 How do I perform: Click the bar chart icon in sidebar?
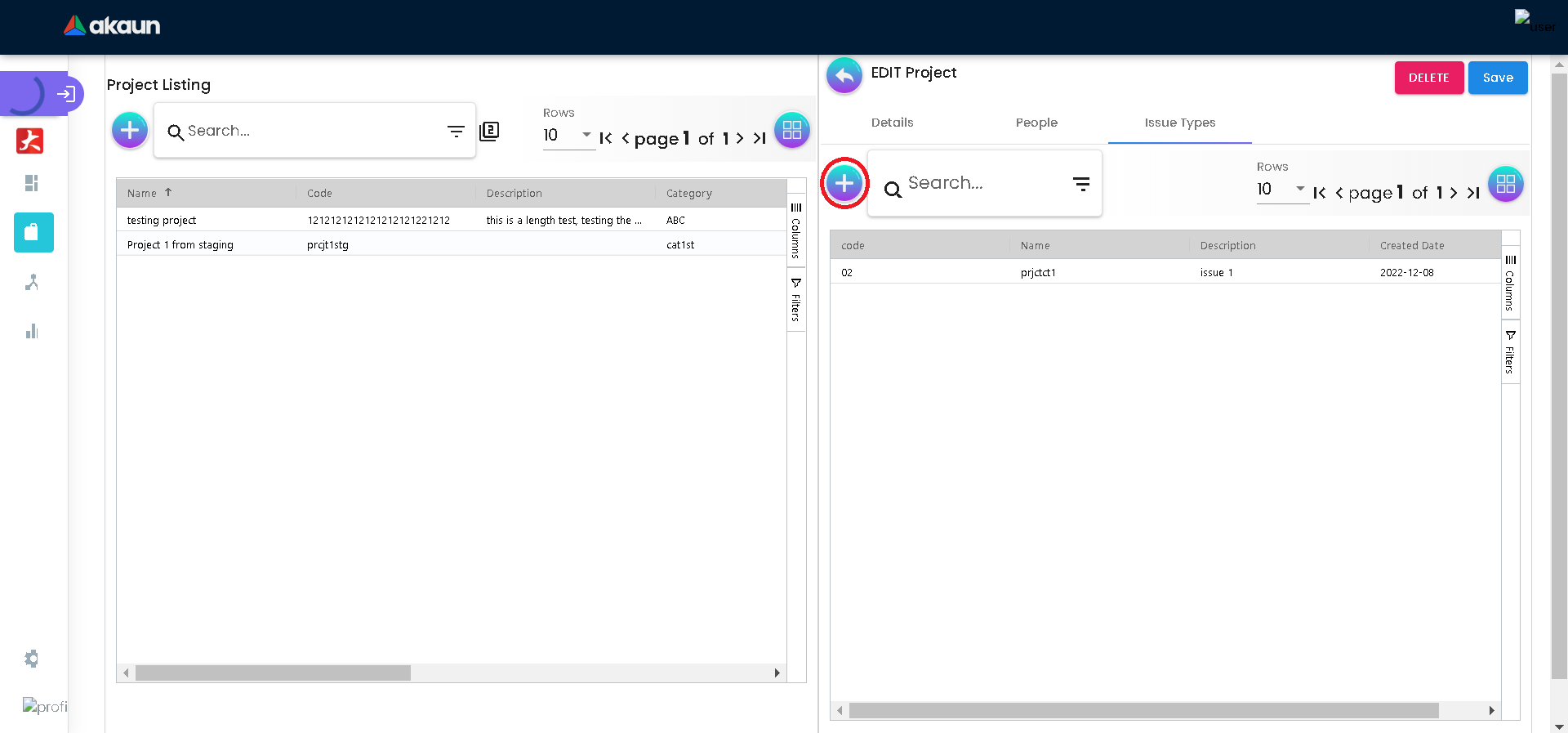[32, 331]
